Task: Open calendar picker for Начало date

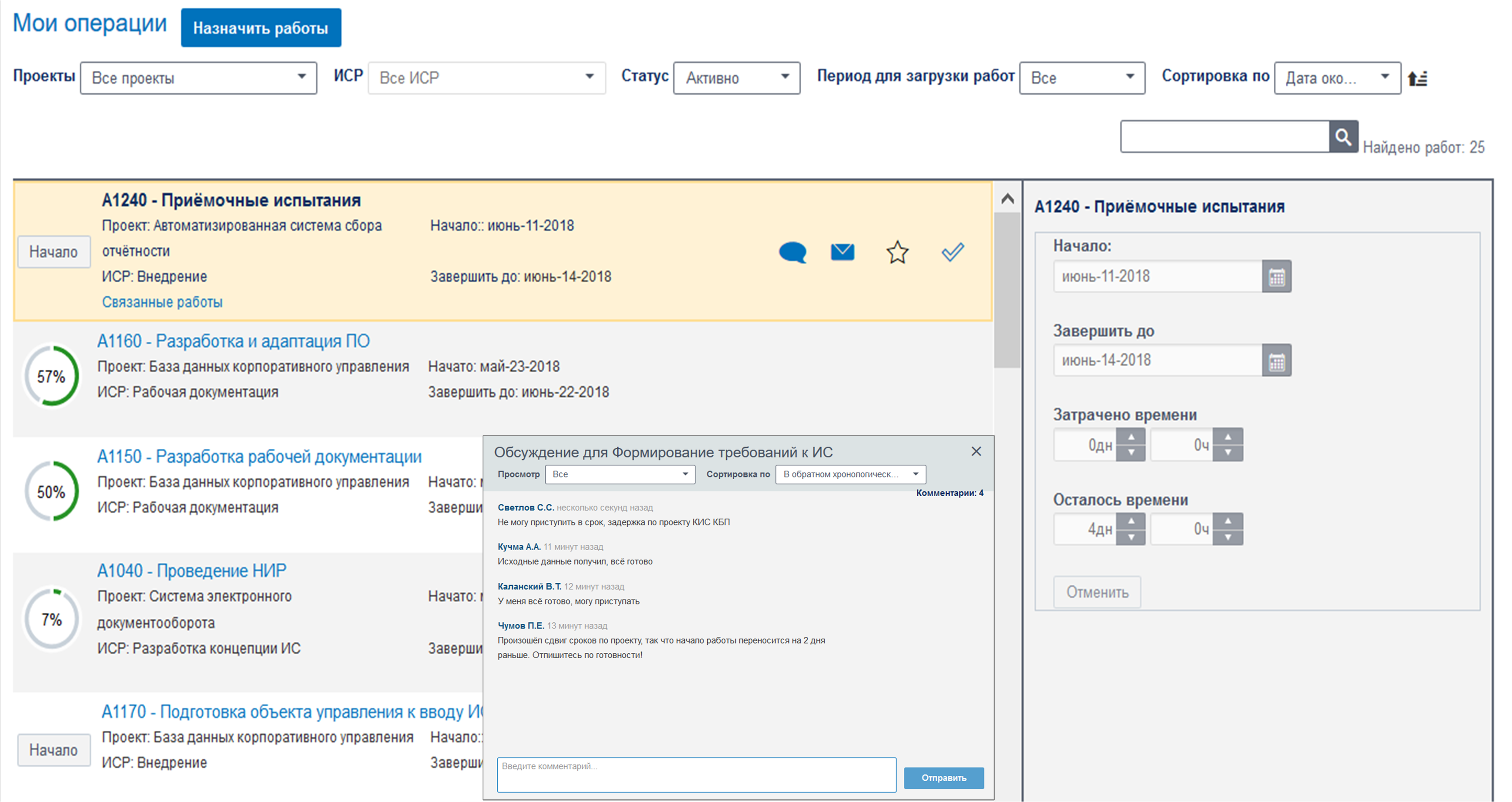Action: pyautogui.click(x=1276, y=277)
